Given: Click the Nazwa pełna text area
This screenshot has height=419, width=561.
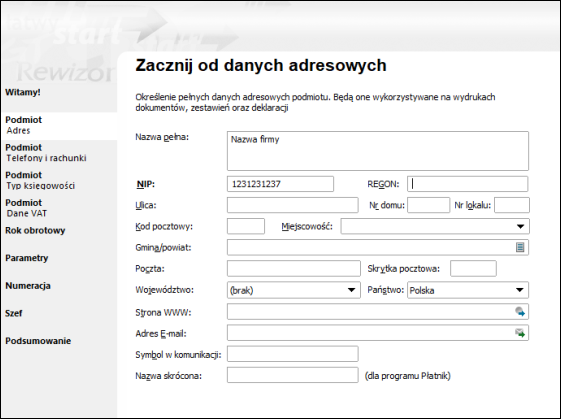Looking at the screenshot, I should click(x=378, y=151).
